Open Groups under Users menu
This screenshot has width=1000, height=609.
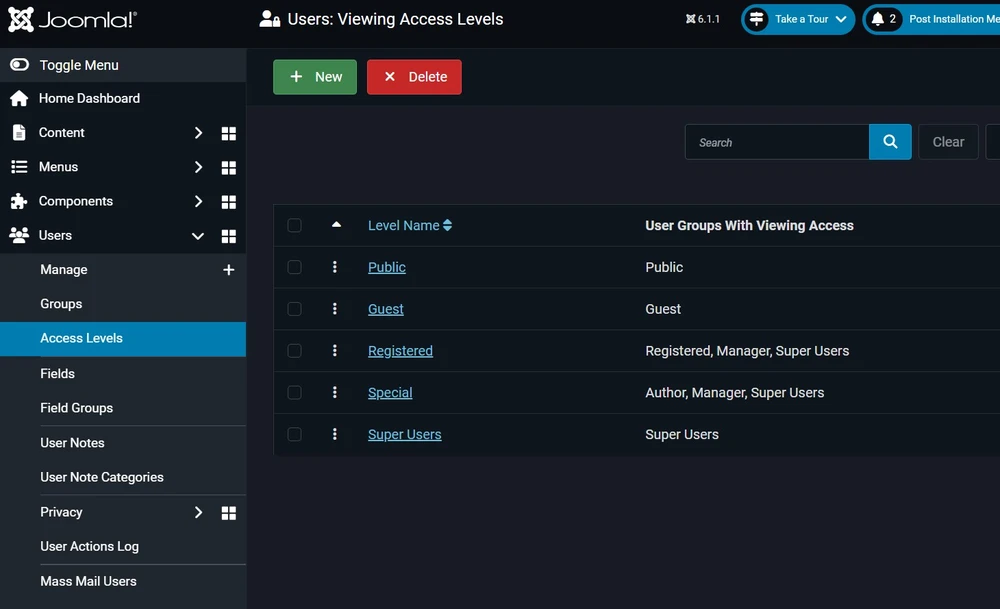click(61, 304)
